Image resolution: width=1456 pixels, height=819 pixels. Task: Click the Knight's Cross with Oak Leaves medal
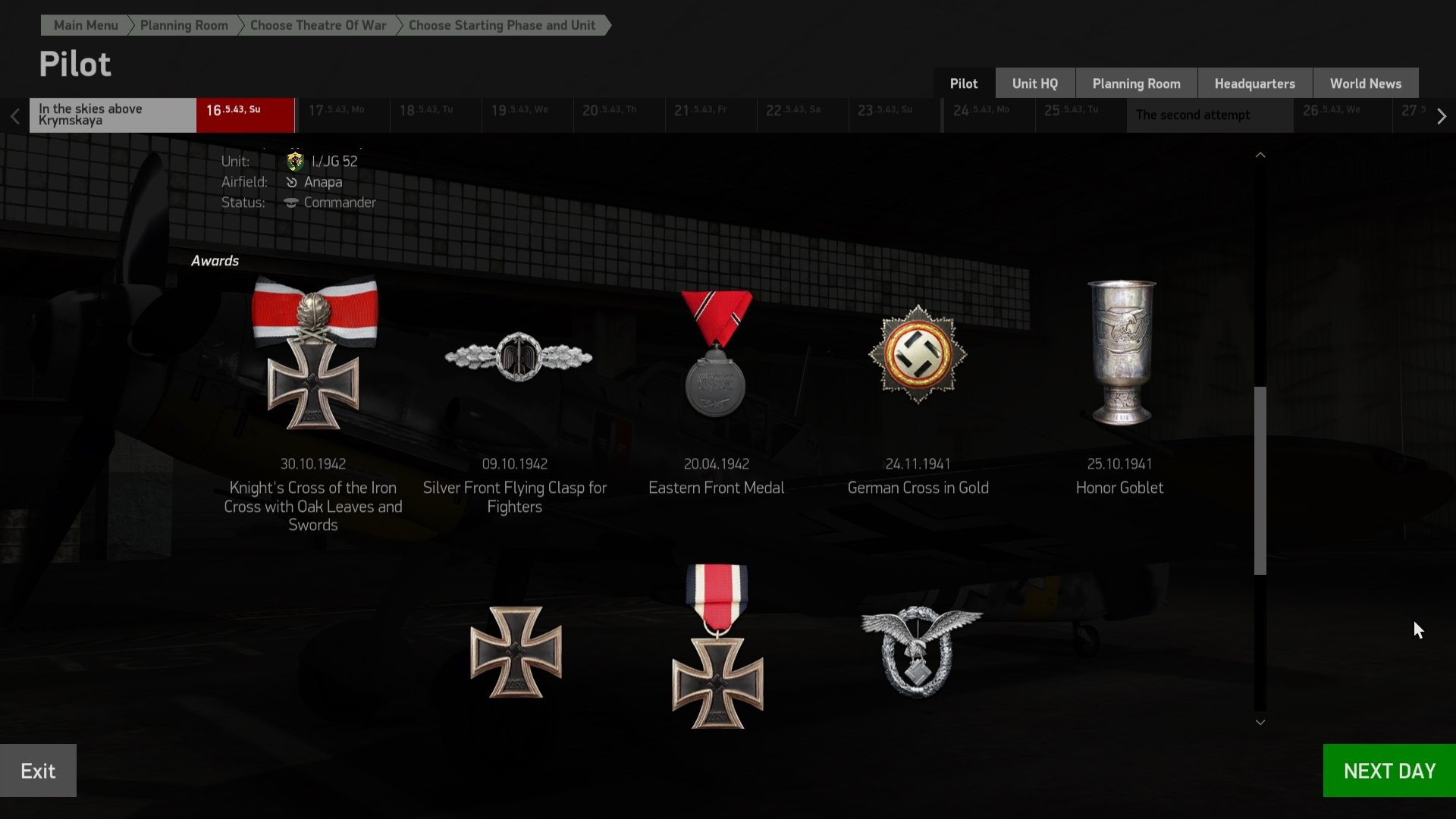[x=314, y=353]
